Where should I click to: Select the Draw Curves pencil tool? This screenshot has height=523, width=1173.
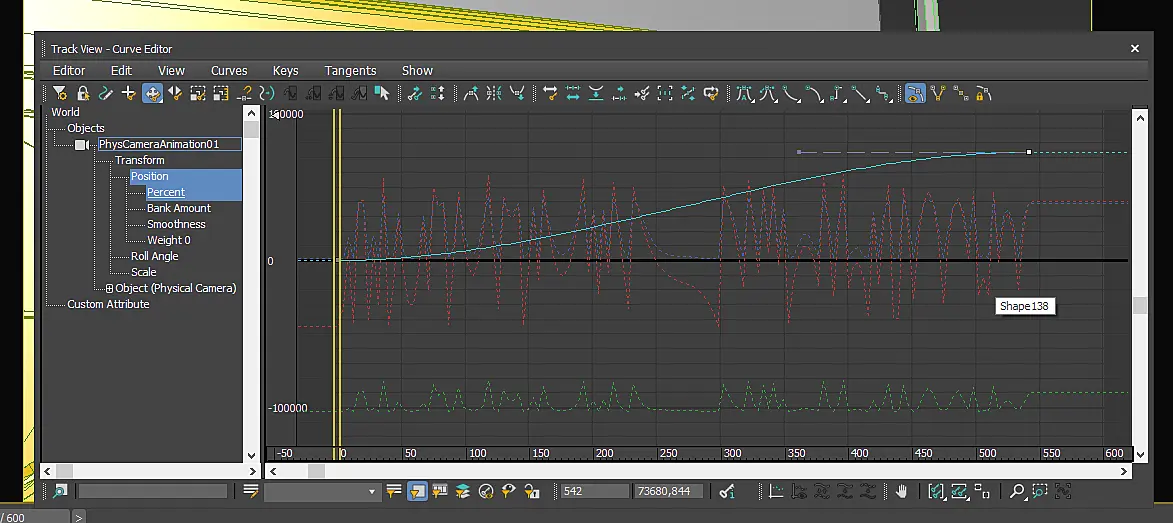pyautogui.click(x=105, y=94)
